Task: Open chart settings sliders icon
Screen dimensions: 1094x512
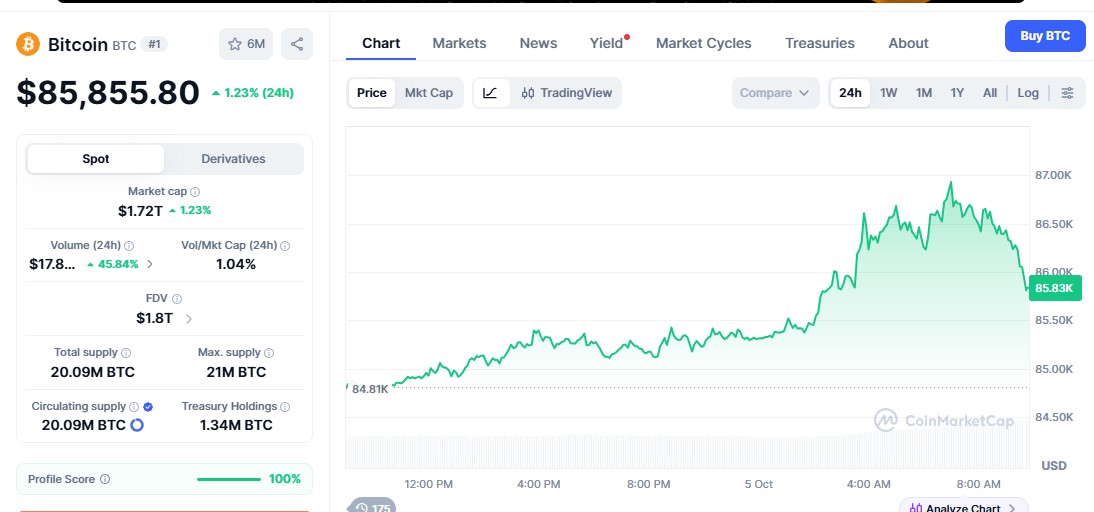Action: [1067, 93]
